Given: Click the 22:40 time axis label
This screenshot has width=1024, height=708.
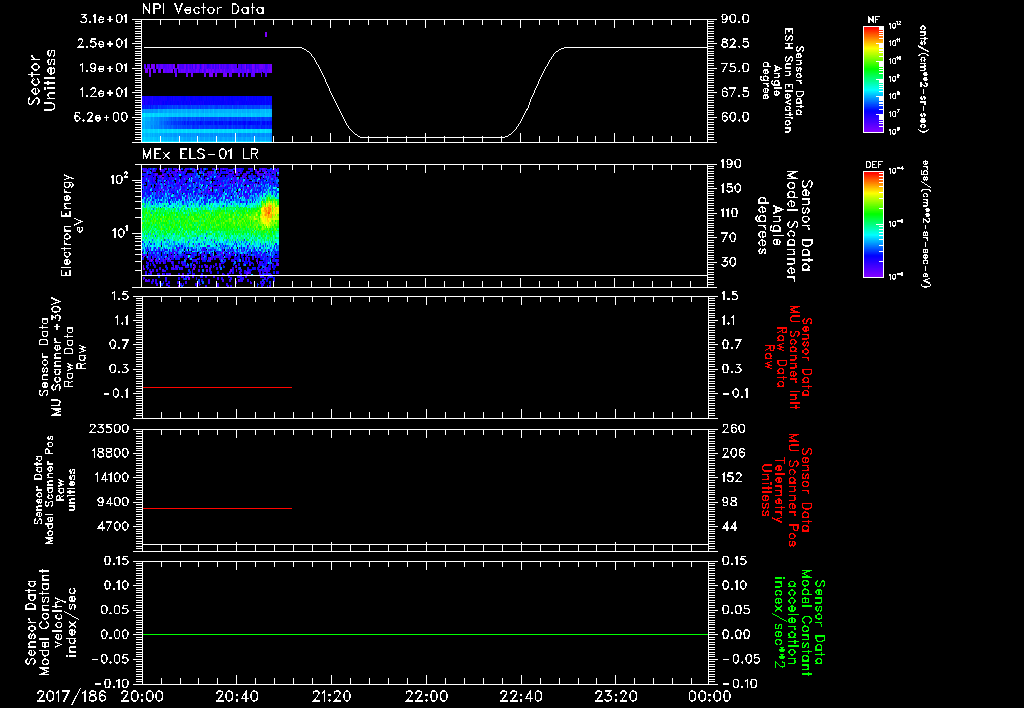Looking at the screenshot, I should (520, 696).
